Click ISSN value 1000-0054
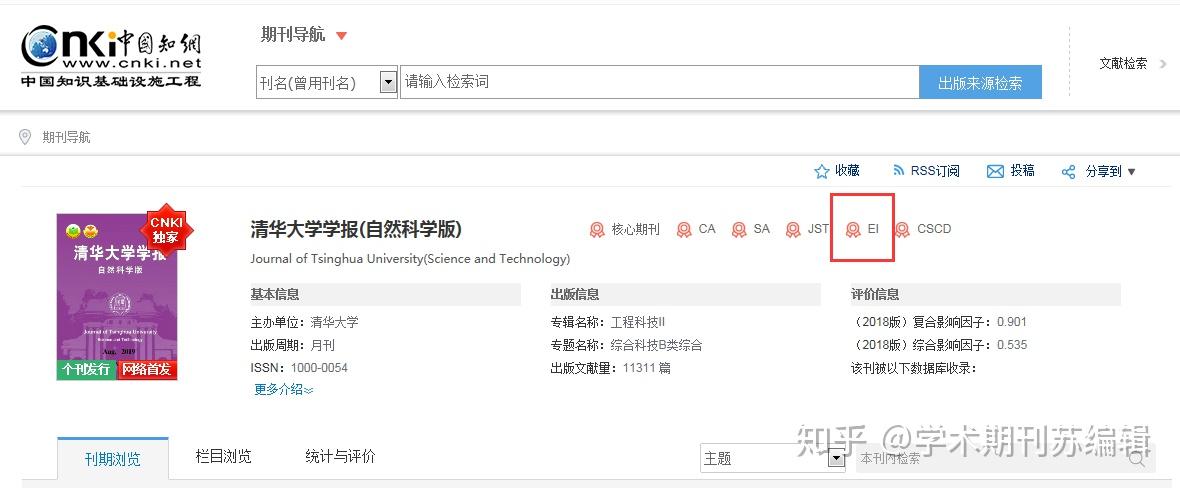 click(x=319, y=368)
